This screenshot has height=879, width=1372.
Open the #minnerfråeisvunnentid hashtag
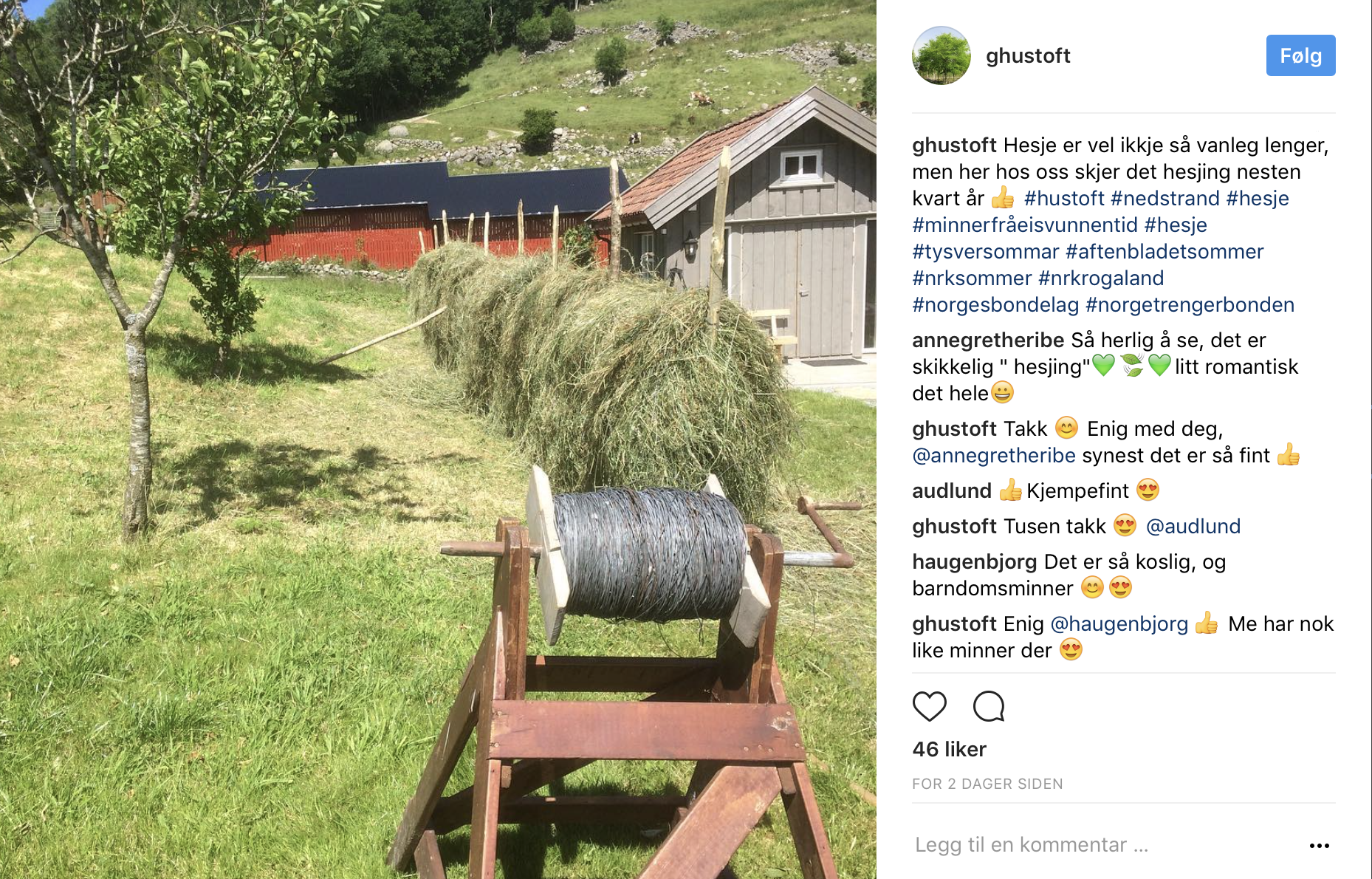(x=1025, y=225)
